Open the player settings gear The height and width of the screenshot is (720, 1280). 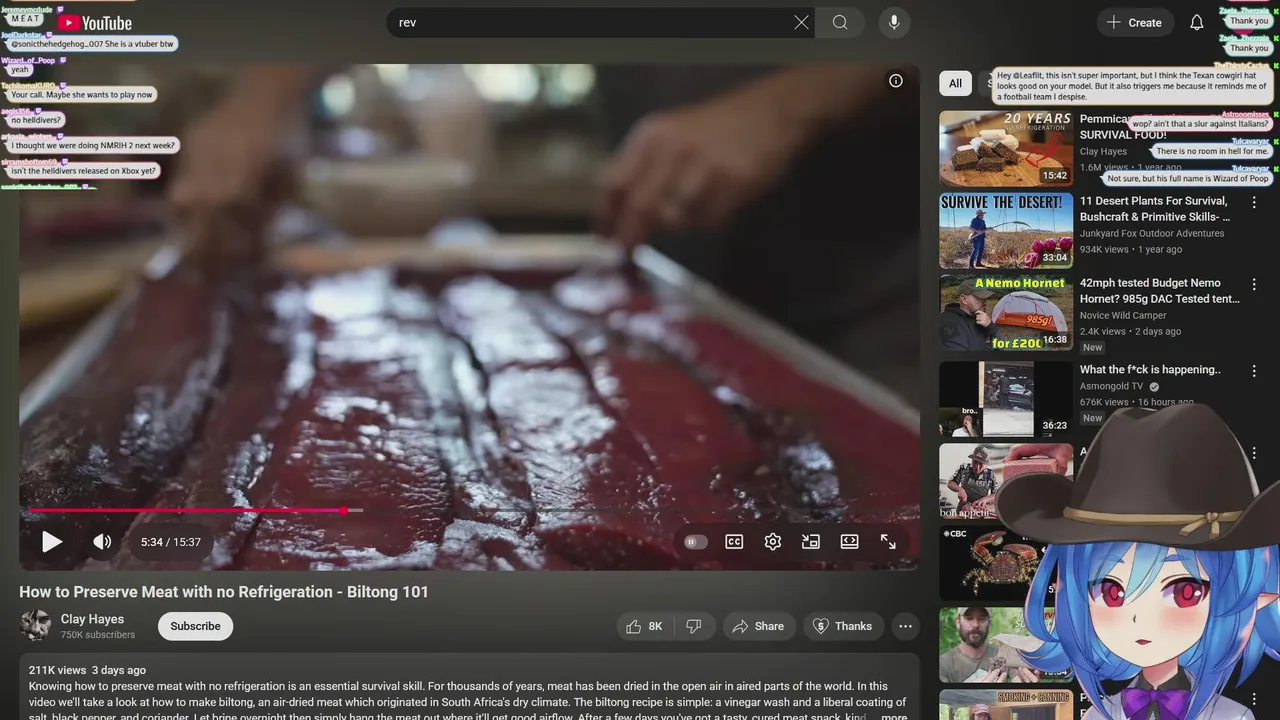(772, 542)
